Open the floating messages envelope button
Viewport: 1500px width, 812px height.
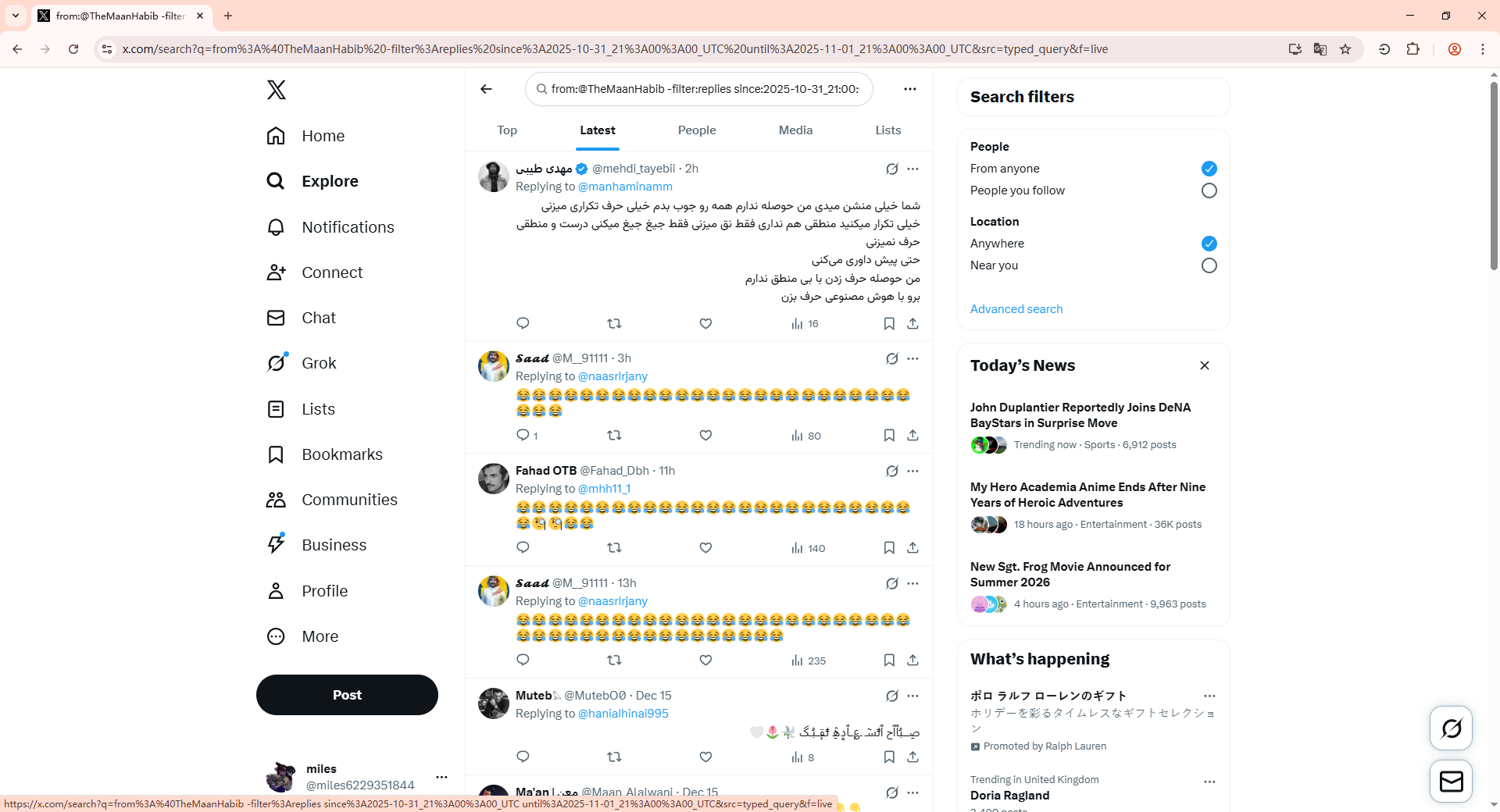coord(1452,781)
